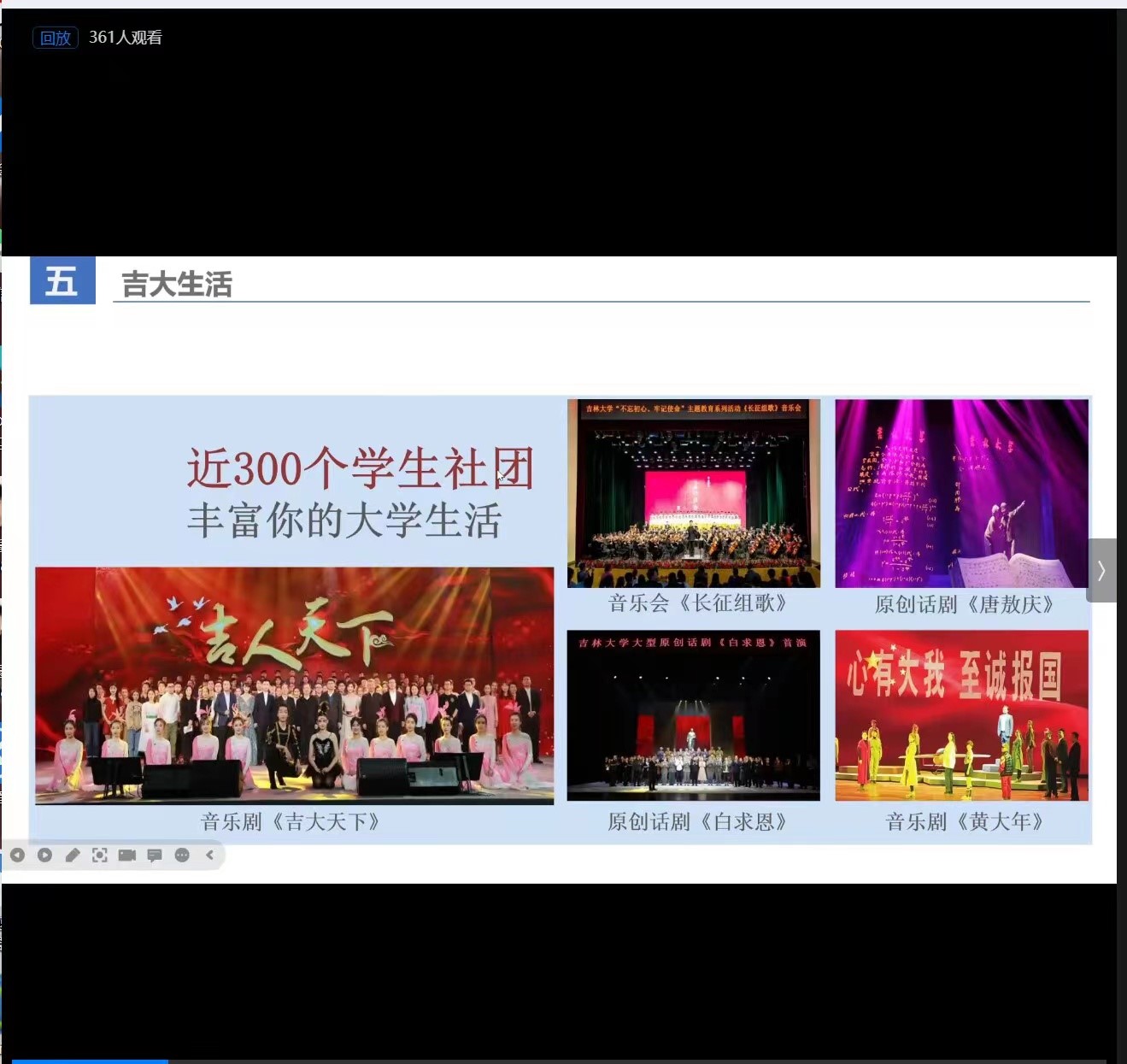Viewport: 1127px width, 1064px height.
Task: Expand side panel with right chevron arrow
Action: click(1101, 570)
